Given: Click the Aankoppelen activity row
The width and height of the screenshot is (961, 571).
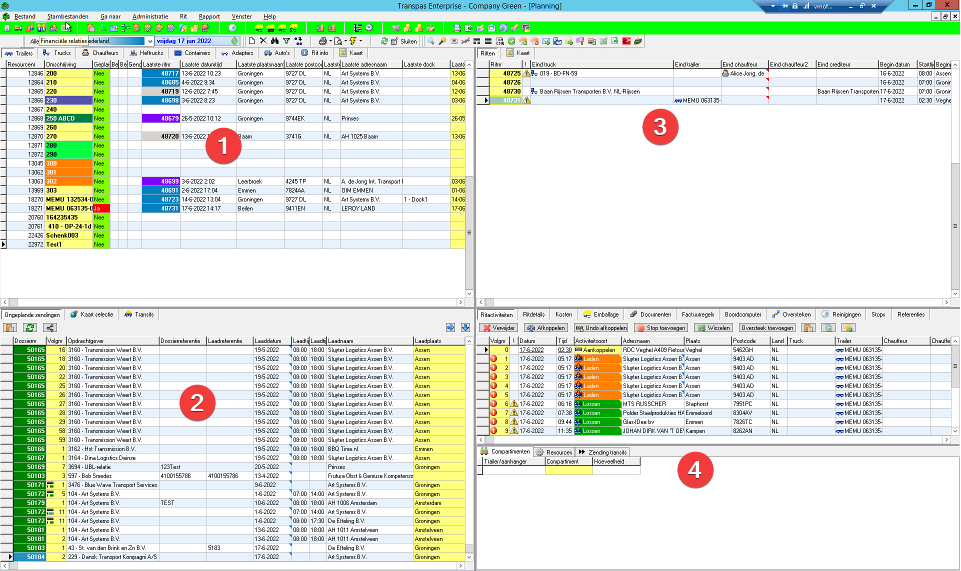Looking at the screenshot, I should 714,350.
